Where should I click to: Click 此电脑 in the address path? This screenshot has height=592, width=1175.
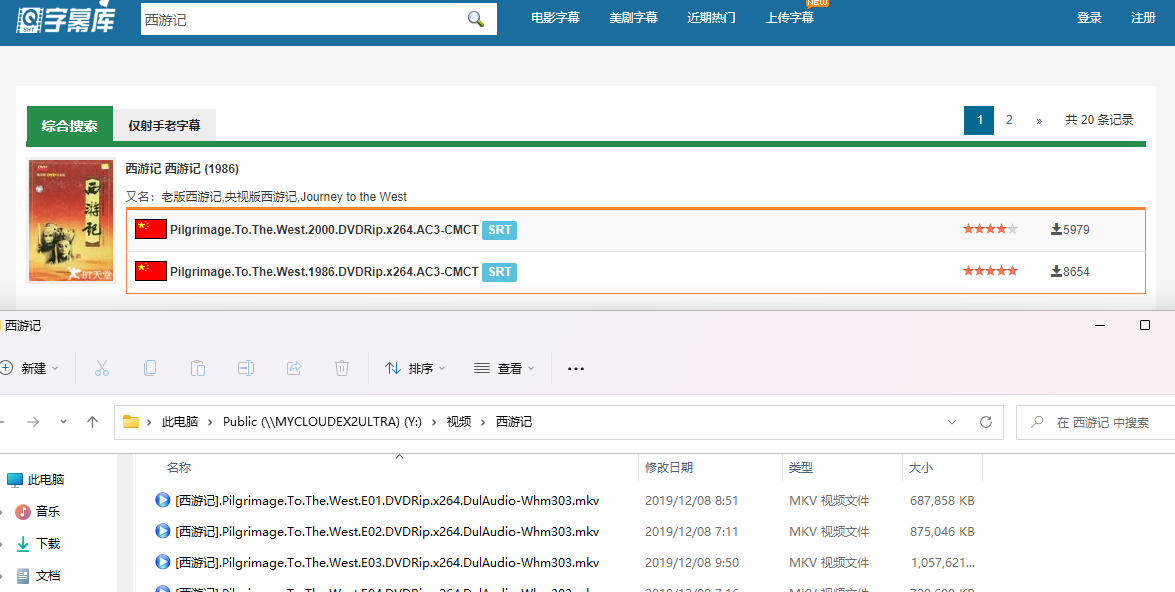[x=180, y=422]
